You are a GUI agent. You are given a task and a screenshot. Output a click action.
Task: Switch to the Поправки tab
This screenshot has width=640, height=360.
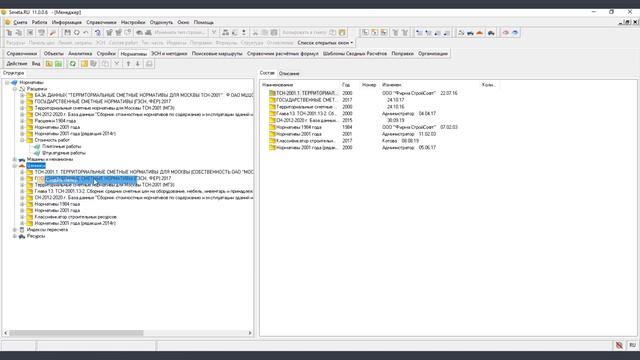[x=402, y=53]
